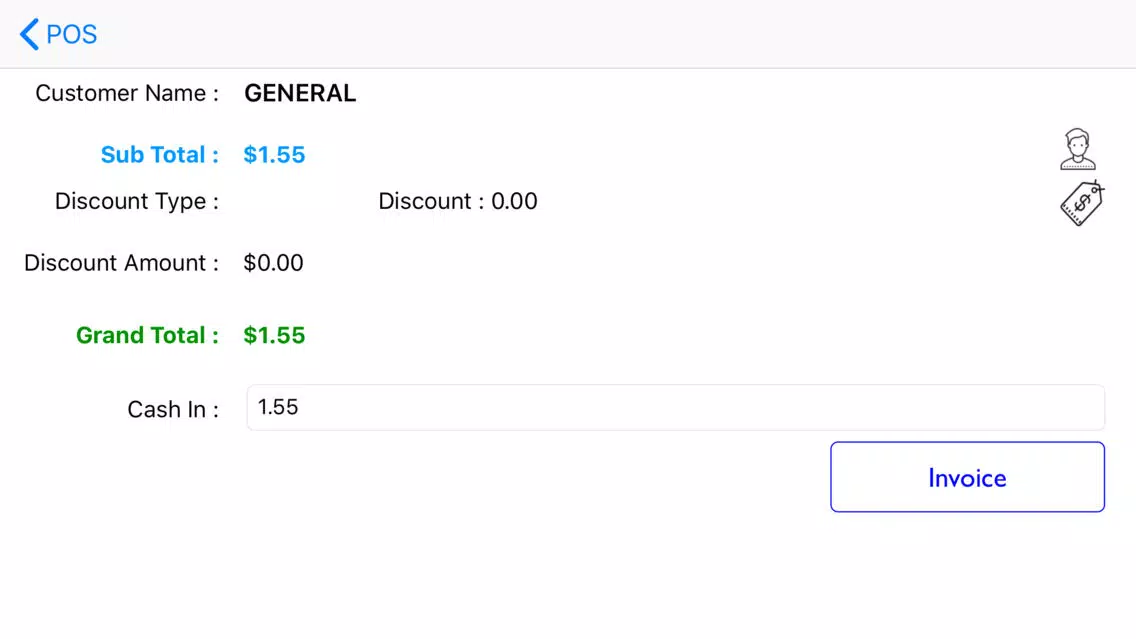Focus the Cash In input field
The width and height of the screenshot is (1136, 639).
675,407
